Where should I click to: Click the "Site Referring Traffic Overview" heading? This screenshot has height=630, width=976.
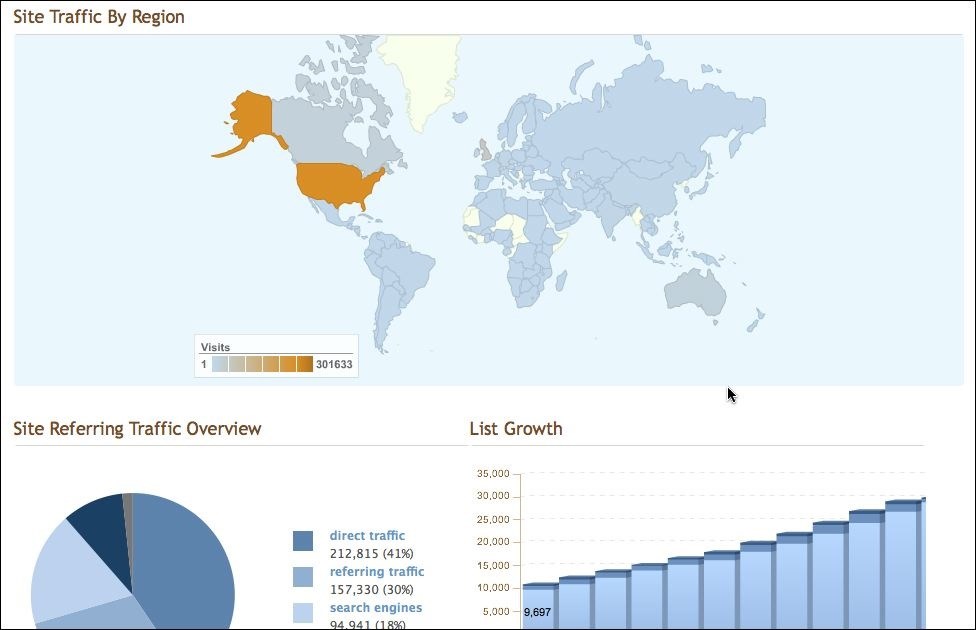pyautogui.click(x=138, y=429)
